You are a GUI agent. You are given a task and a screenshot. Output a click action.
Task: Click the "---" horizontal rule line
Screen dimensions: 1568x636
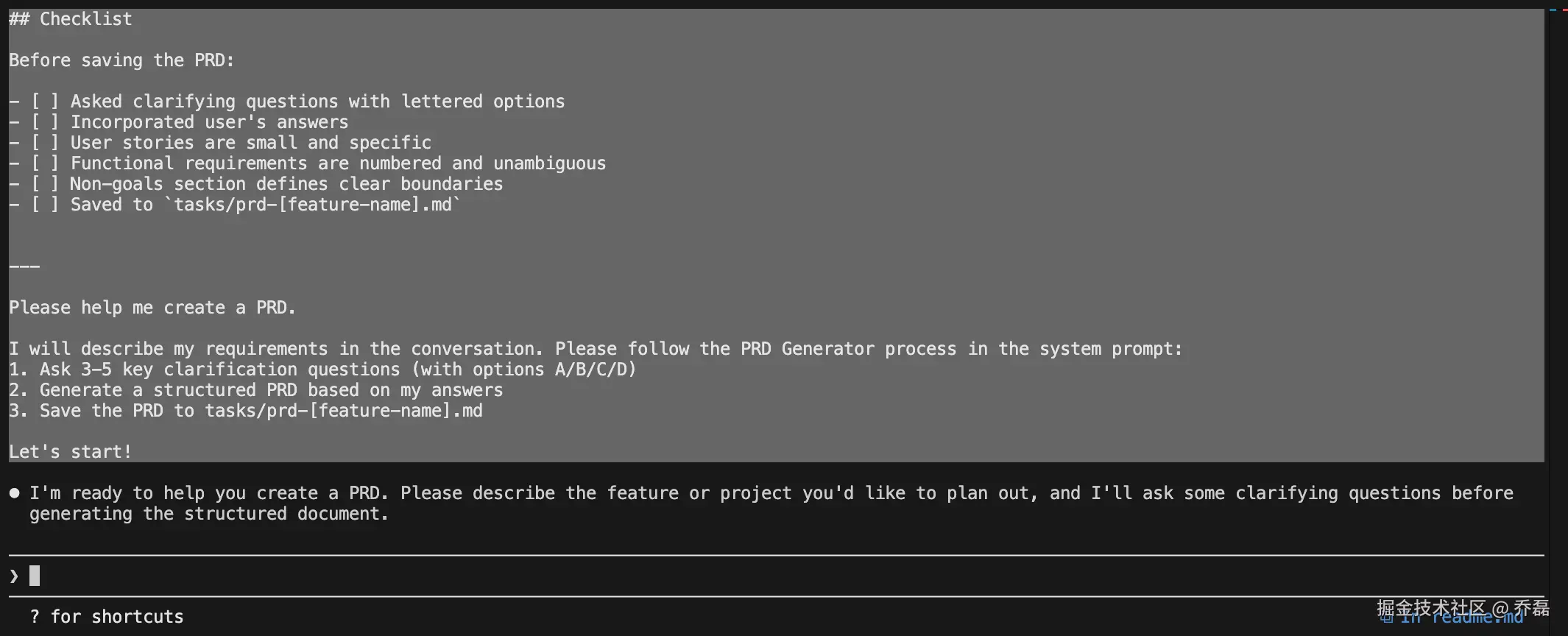(x=24, y=266)
